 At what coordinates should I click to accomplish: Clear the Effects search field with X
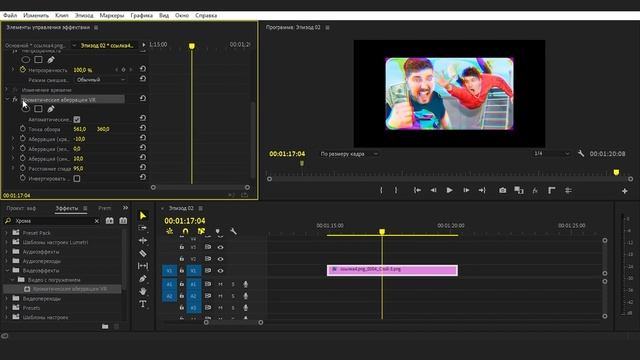coord(97,221)
